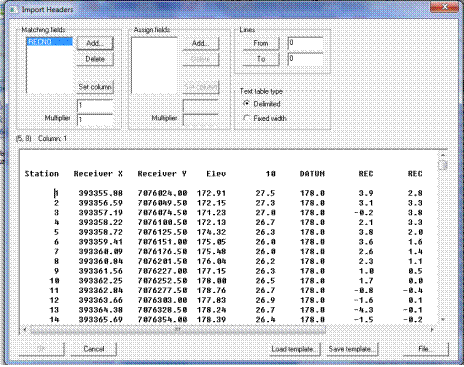Click the Station column header text
Viewport: 464px width, 367px height.
[42, 174]
